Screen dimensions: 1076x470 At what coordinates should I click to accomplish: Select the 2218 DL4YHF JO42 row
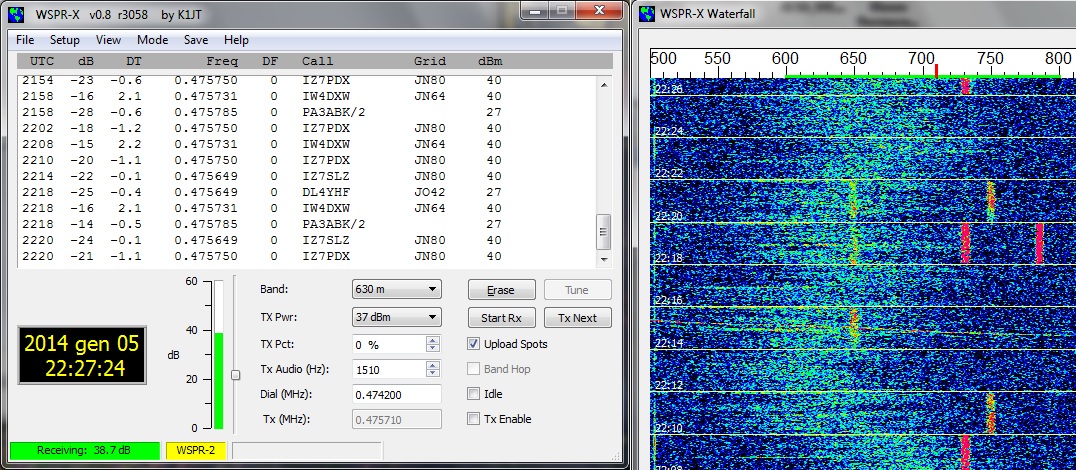(307, 192)
